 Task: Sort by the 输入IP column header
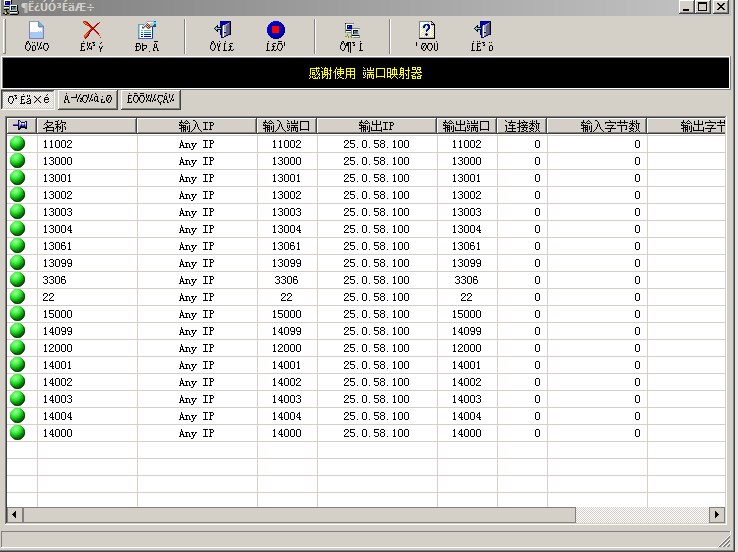click(196, 126)
